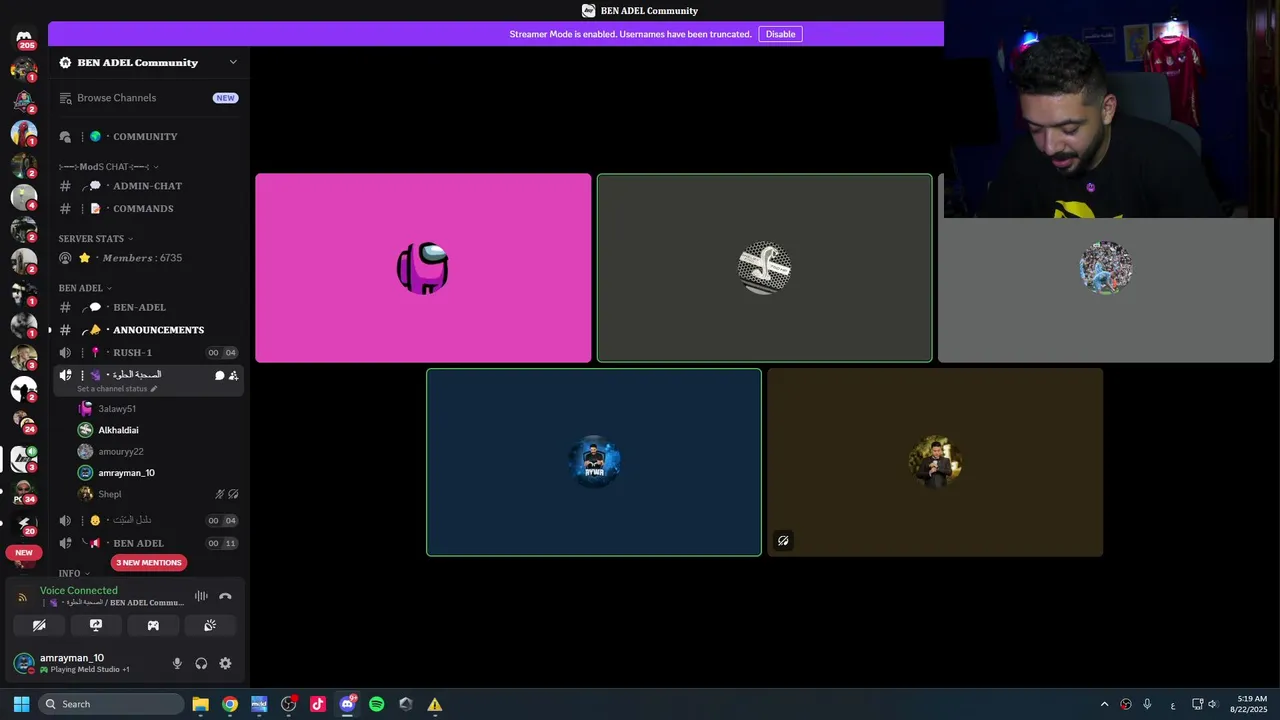The height and width of the screenshot is (720, 1280).
Task: Open the ADMIN-CHAT text channel
Action: click(148, 186)
